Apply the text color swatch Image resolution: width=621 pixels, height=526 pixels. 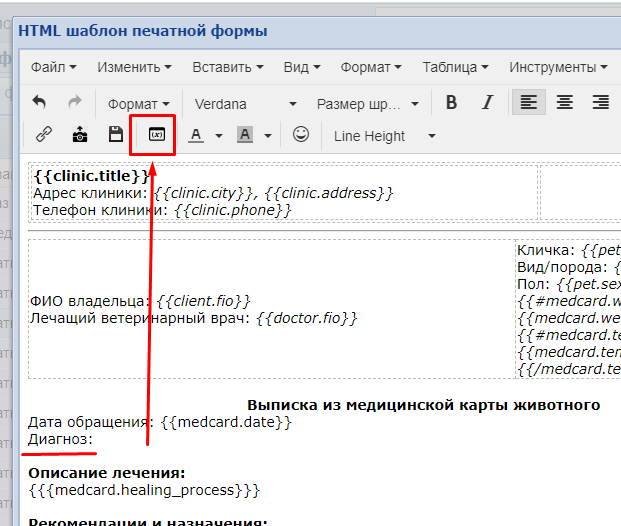[196, 135]
